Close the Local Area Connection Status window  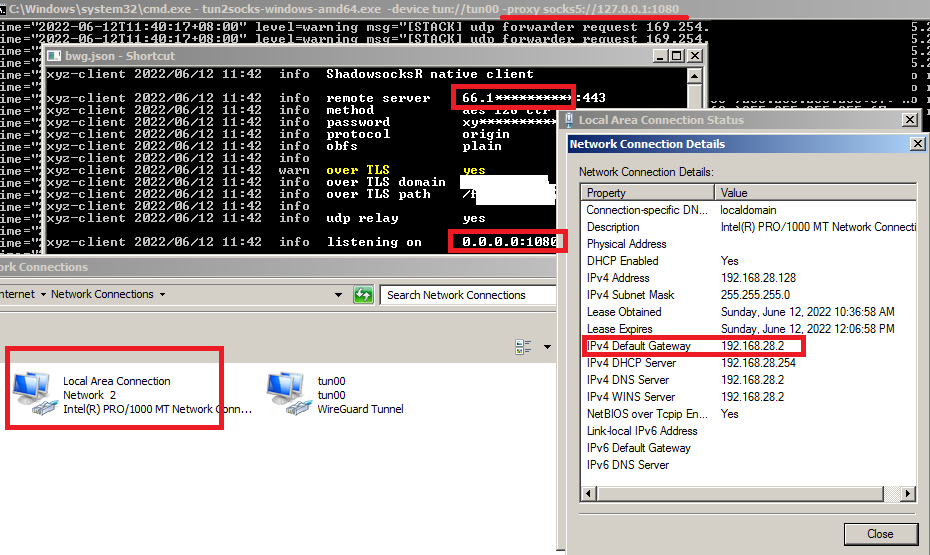pos(909,120)
